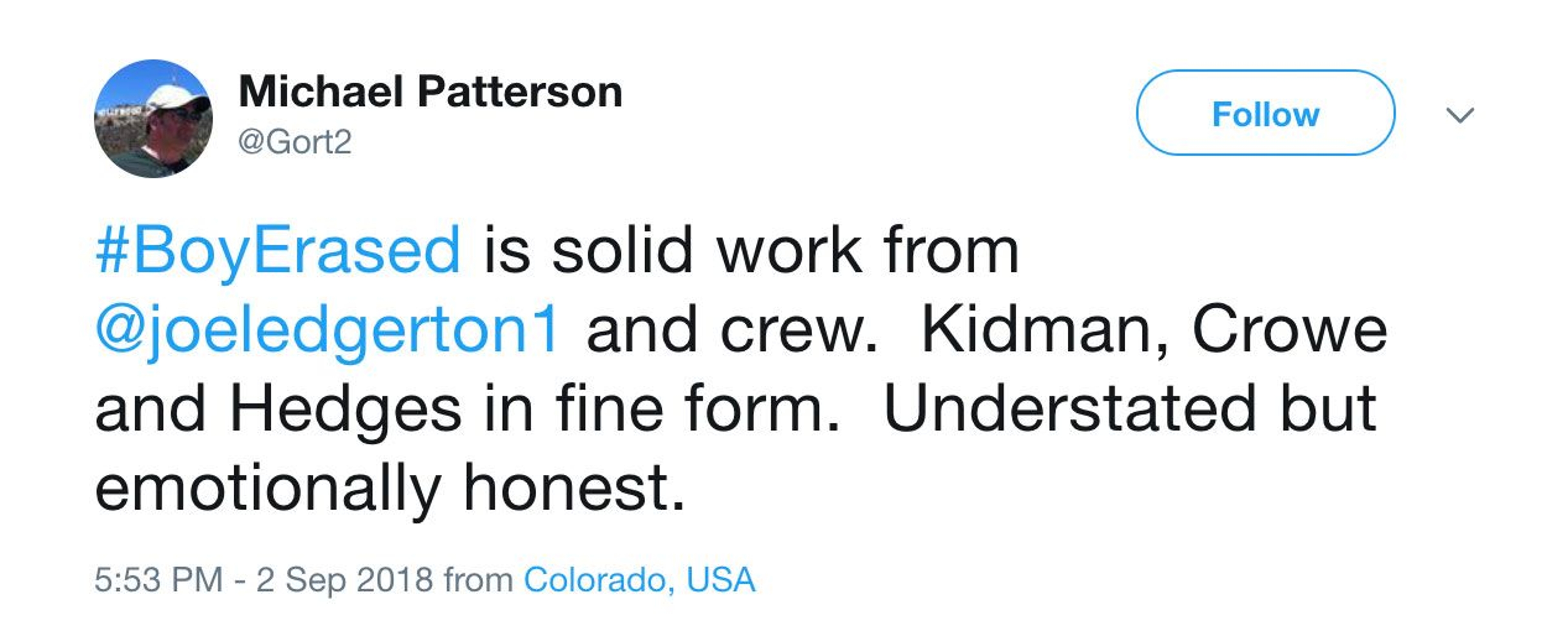
Task: Click the word "honest" in the tweet
Action: 574,488
